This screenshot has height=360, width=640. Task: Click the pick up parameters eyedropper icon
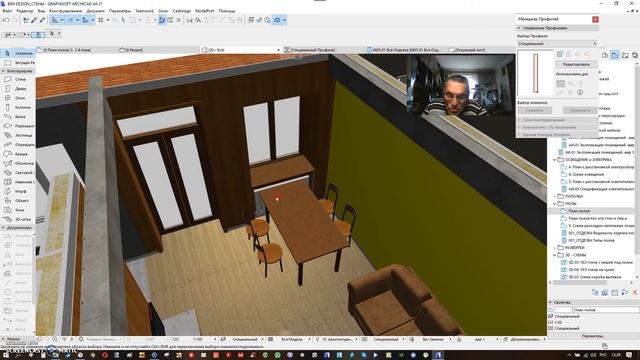click(x=34, y=20)
